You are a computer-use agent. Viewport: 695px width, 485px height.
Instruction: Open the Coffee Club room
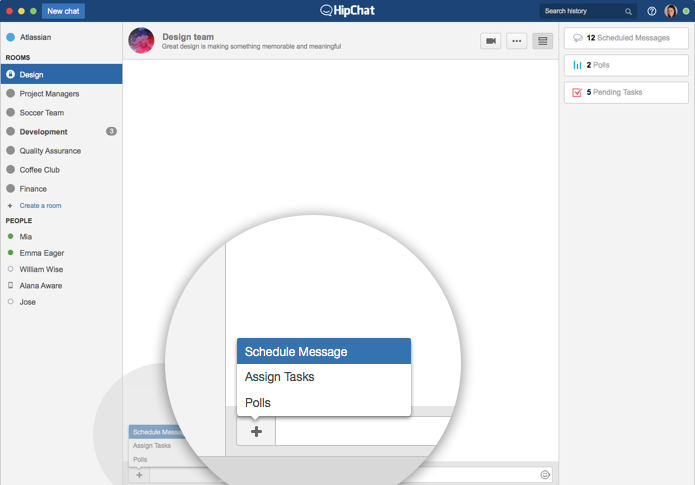(61, 170)
